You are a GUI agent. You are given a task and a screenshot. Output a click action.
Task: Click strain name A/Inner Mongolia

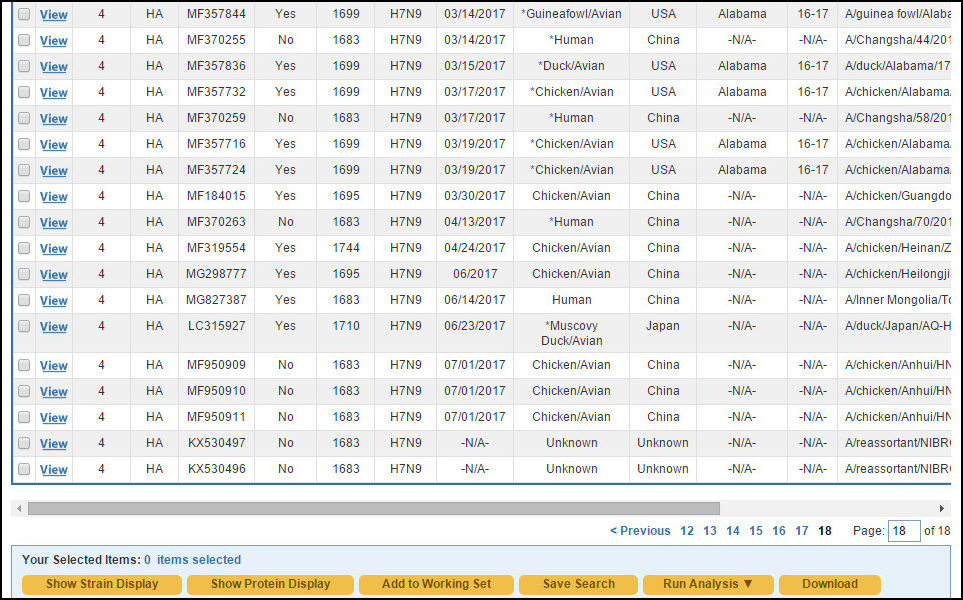click(x=898, y=300)
